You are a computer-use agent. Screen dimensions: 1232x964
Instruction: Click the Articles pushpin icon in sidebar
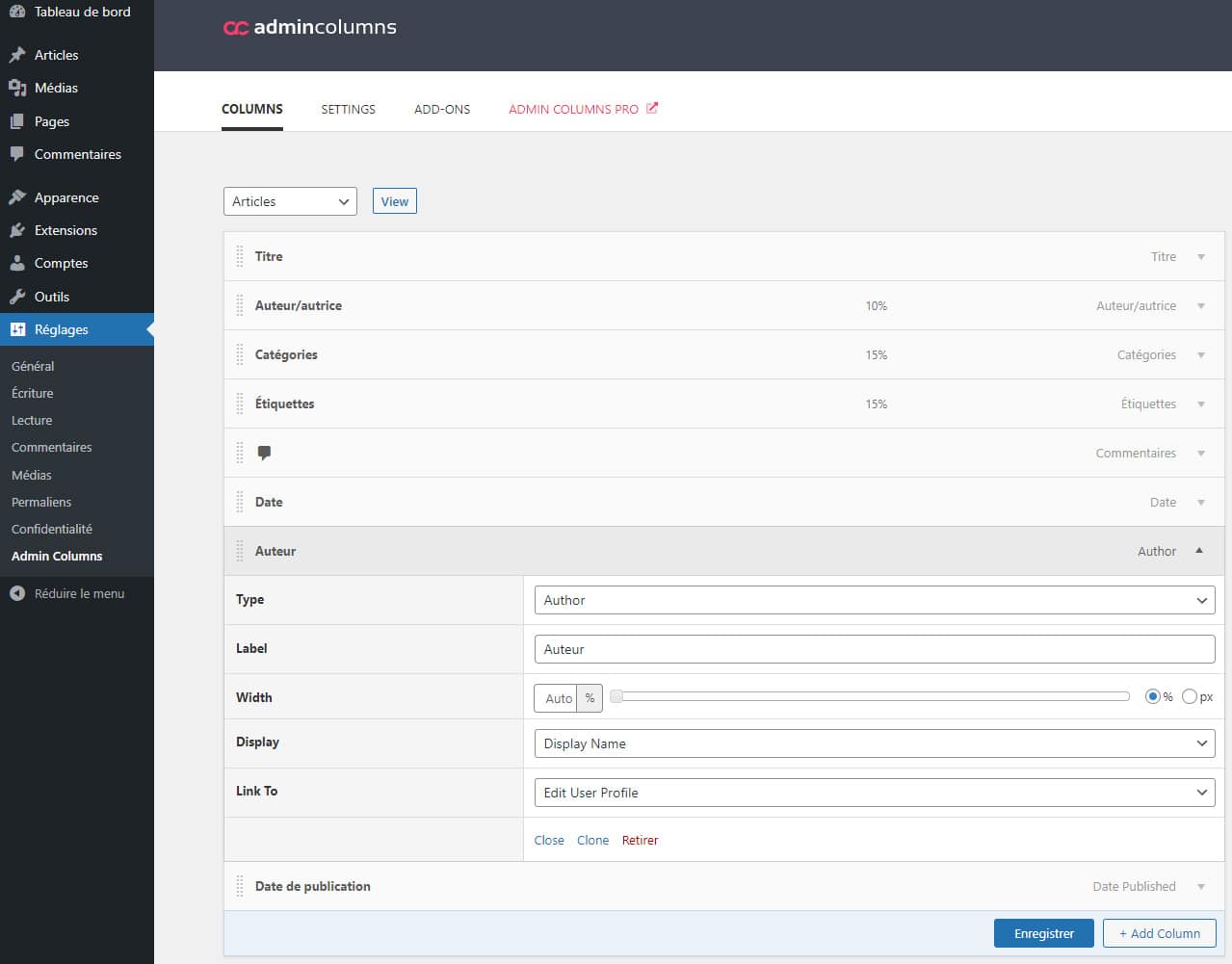[x=17, y=55]
